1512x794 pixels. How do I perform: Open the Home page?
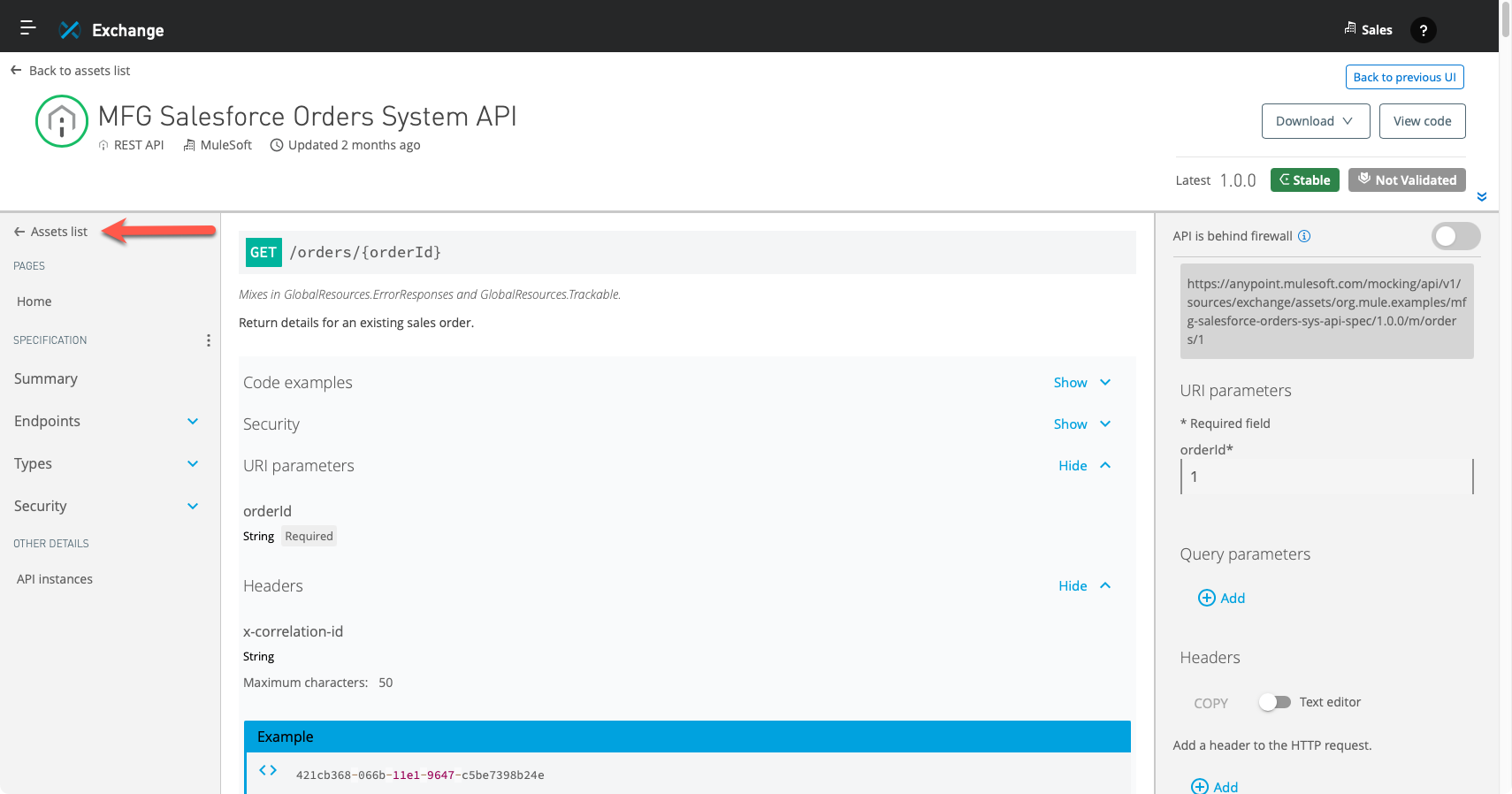pos(34,302)
